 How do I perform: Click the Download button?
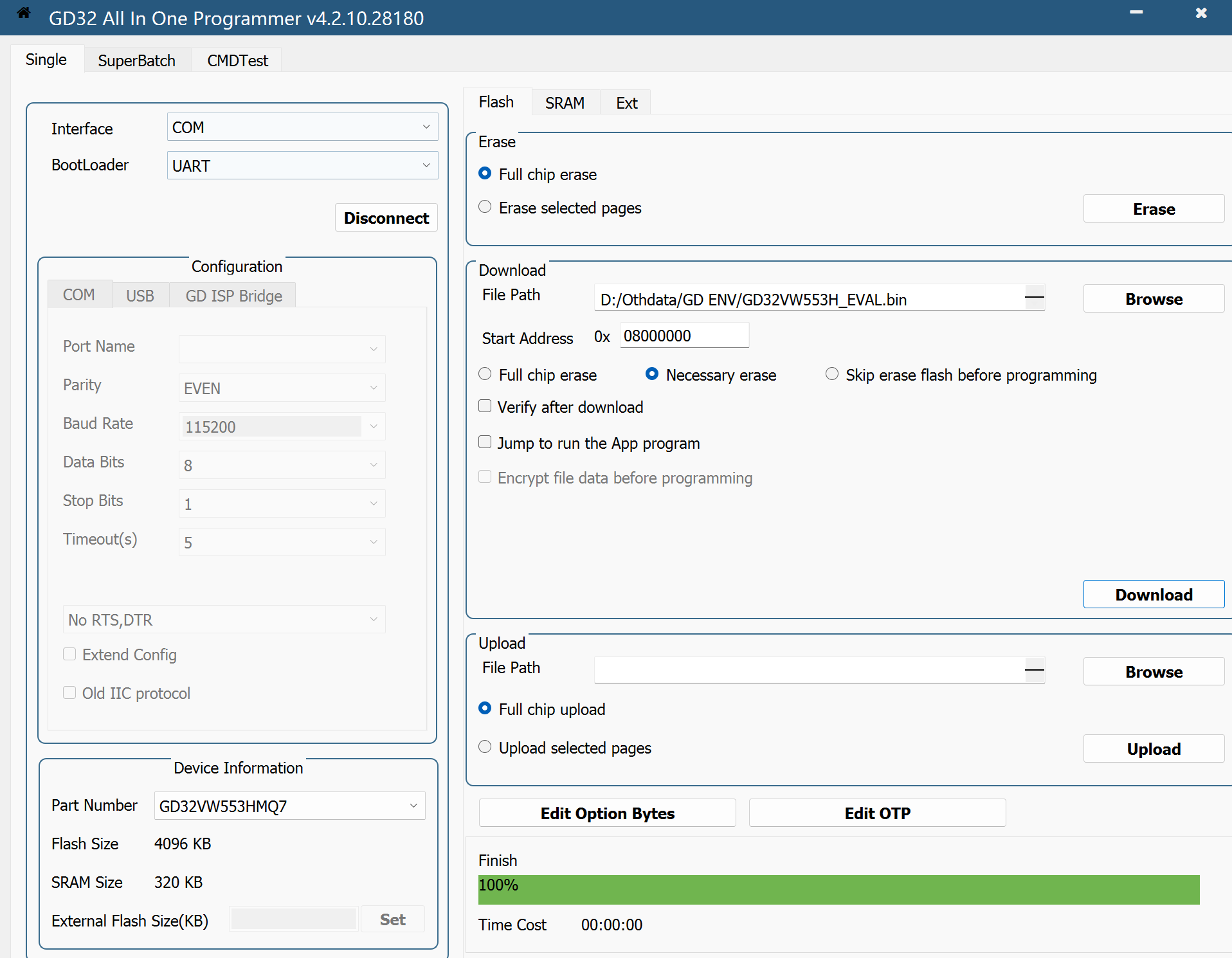pyautogui.click(x=1154, y=595)
